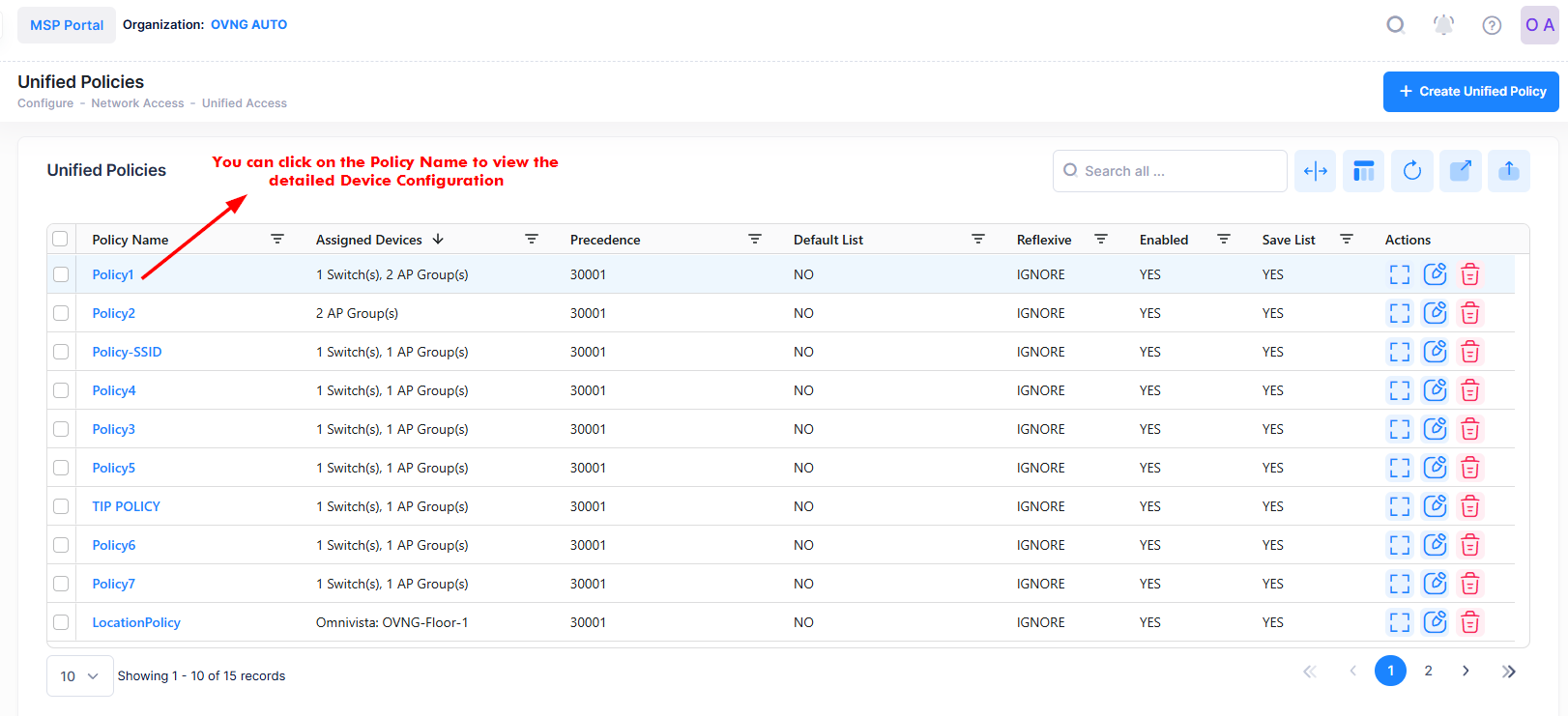Screen dimensions: 1568x716
Task: Open the Precedence column filter menu
Action: point(755,239)
